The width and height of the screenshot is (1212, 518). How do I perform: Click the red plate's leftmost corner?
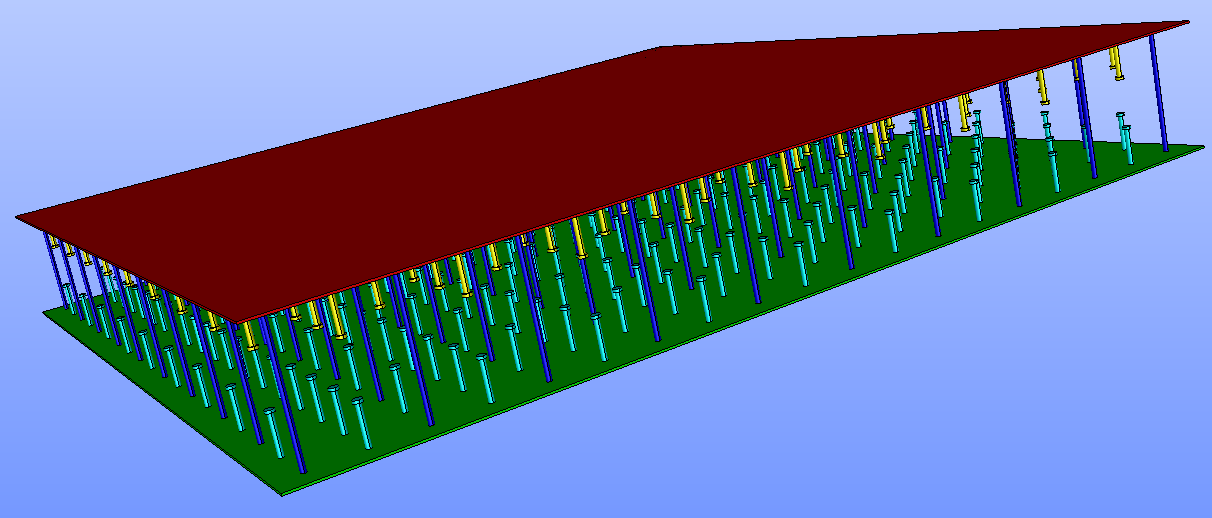coord(17,217)
